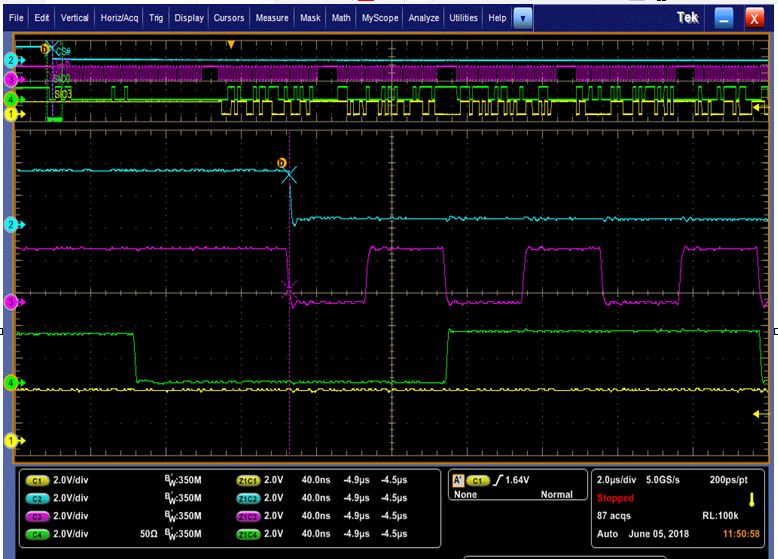This screenshot has width=778, height=559.
Task: Click the channel 1 marker in overview strip
Action: (14, 114)
